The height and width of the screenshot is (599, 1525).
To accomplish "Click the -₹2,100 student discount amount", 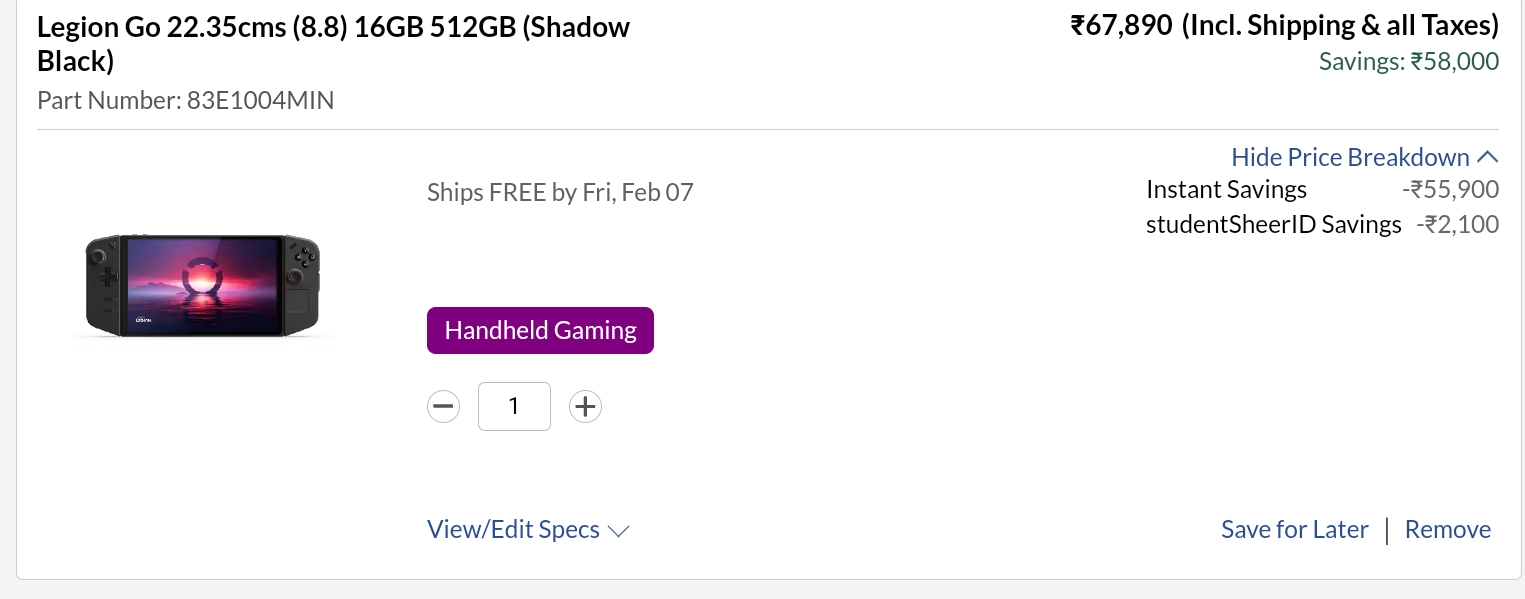I will click(x=1458, y=224).
